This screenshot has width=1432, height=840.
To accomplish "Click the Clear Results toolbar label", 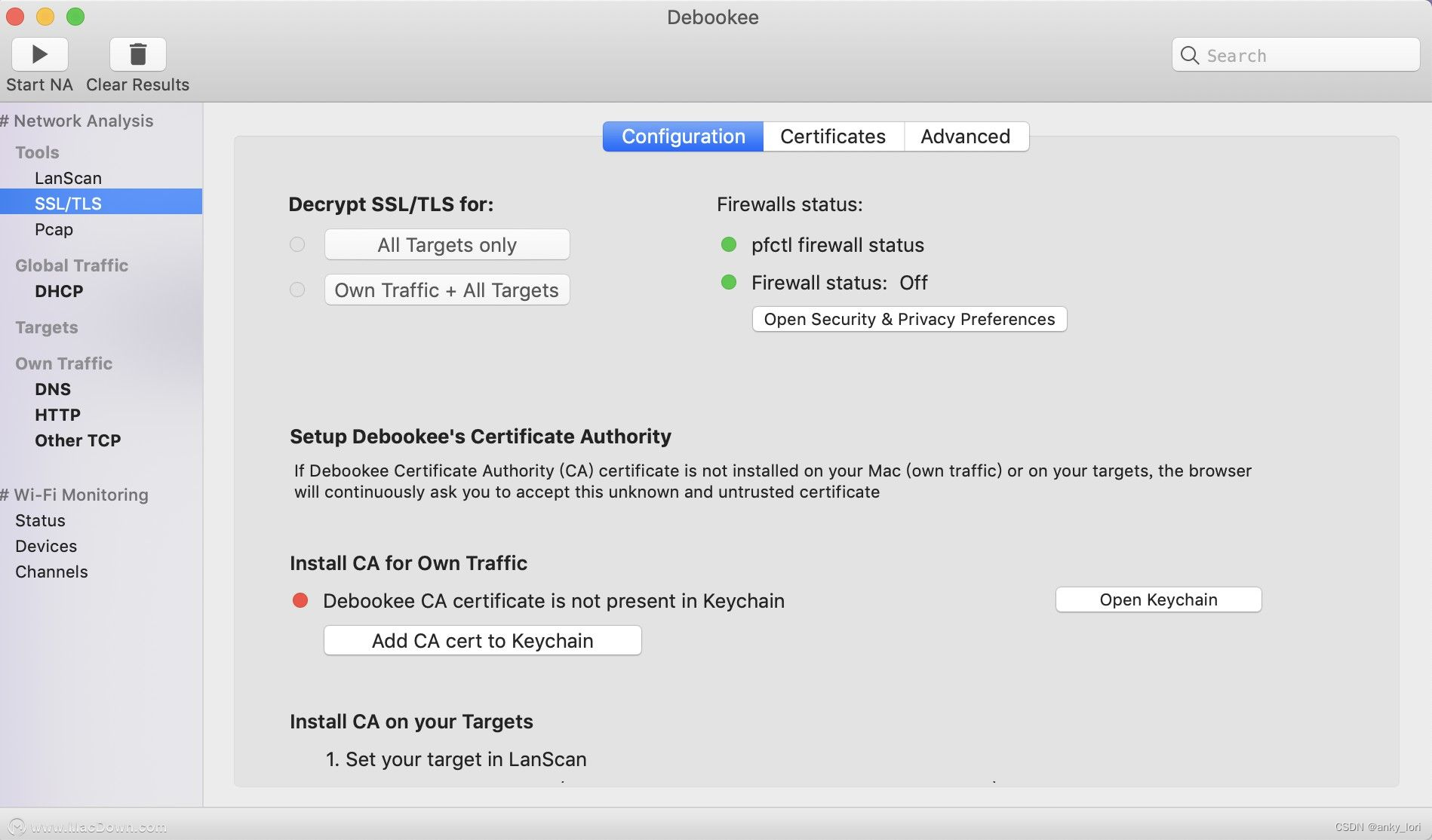I will pyautogui.click(x=137, y=84).
